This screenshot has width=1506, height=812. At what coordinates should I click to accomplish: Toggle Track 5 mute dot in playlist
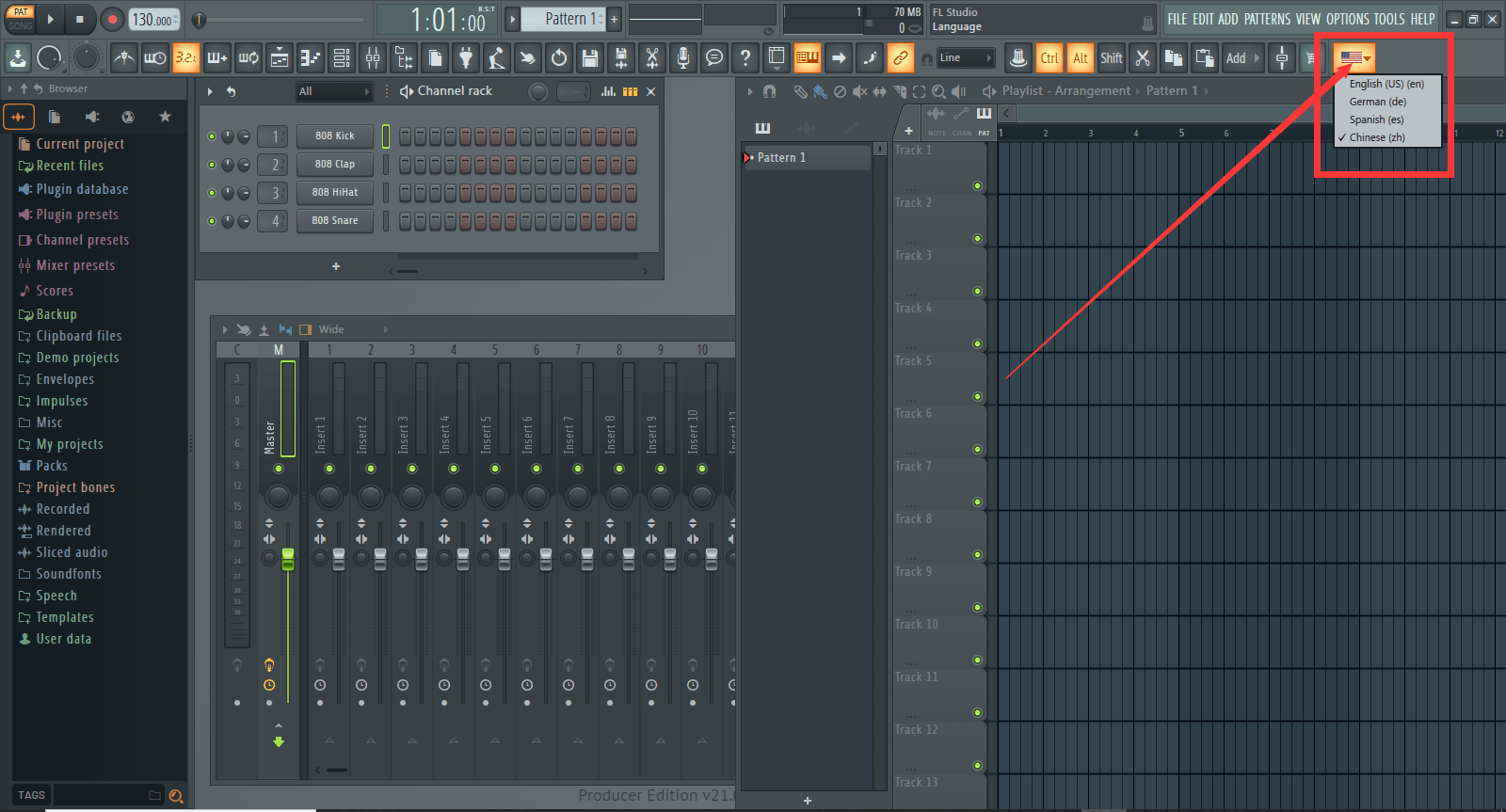tap(977, 396)
